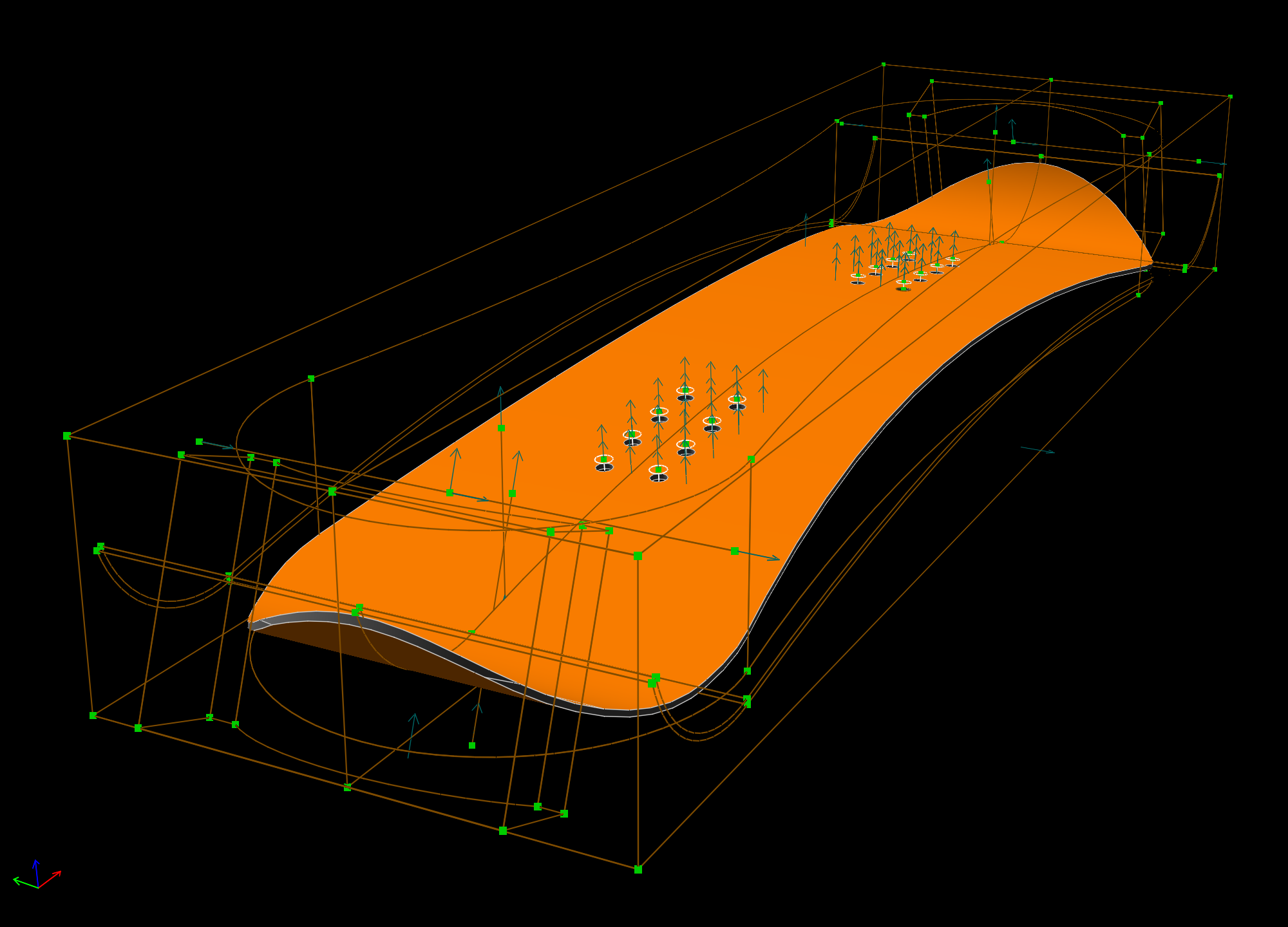Click the red X axis of the orientation triad

tap(50, 879)
